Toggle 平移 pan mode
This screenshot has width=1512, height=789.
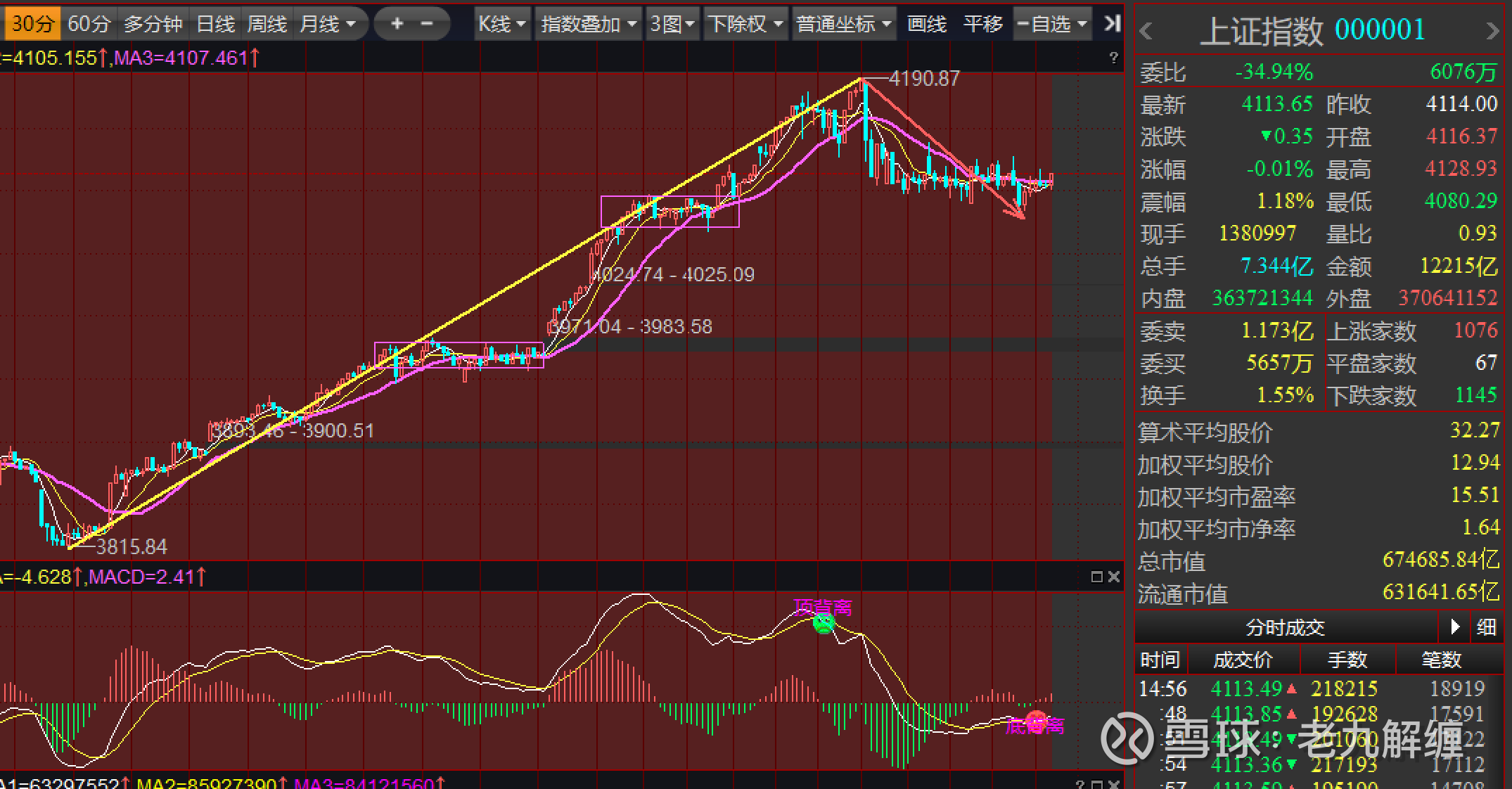click(x=982, y=24)
